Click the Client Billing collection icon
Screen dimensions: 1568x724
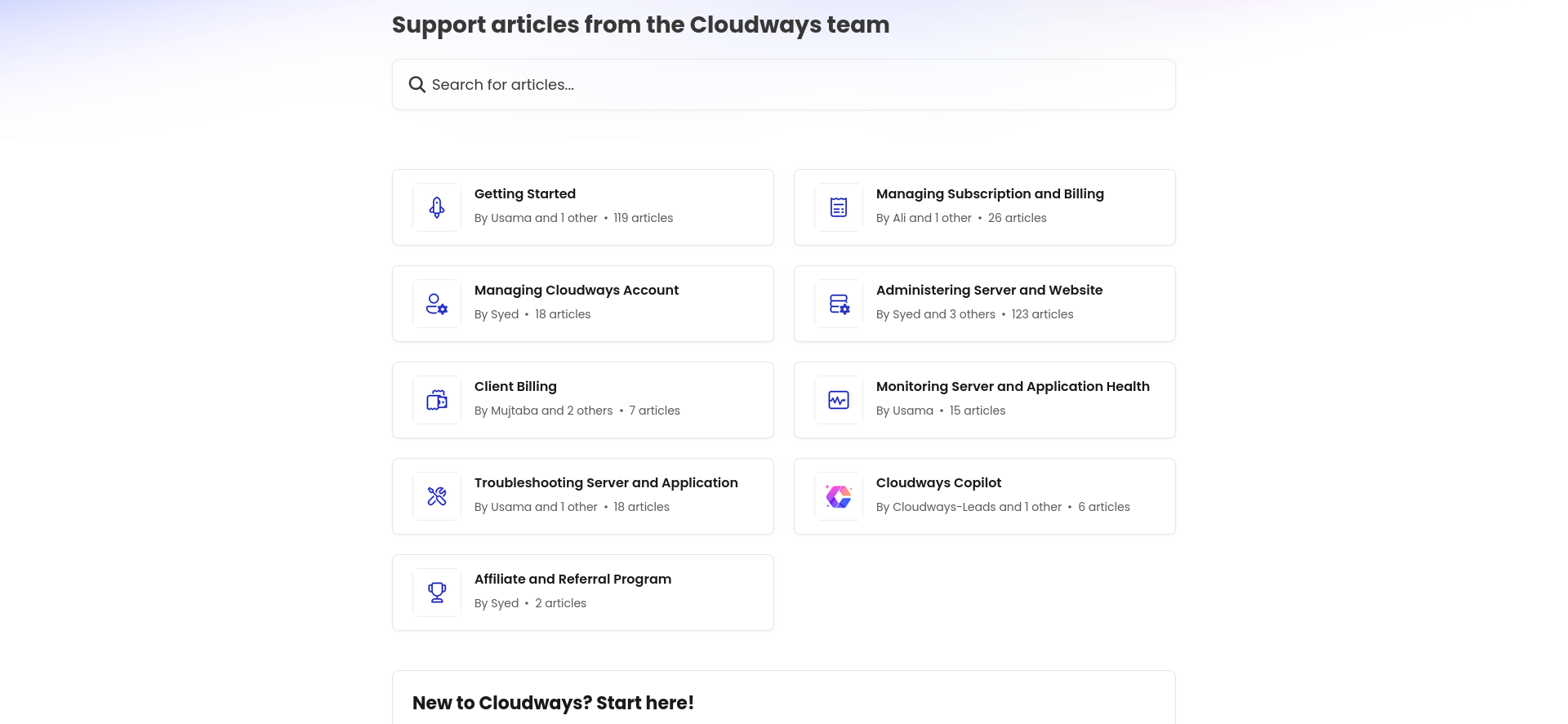[x=437, y=400]
